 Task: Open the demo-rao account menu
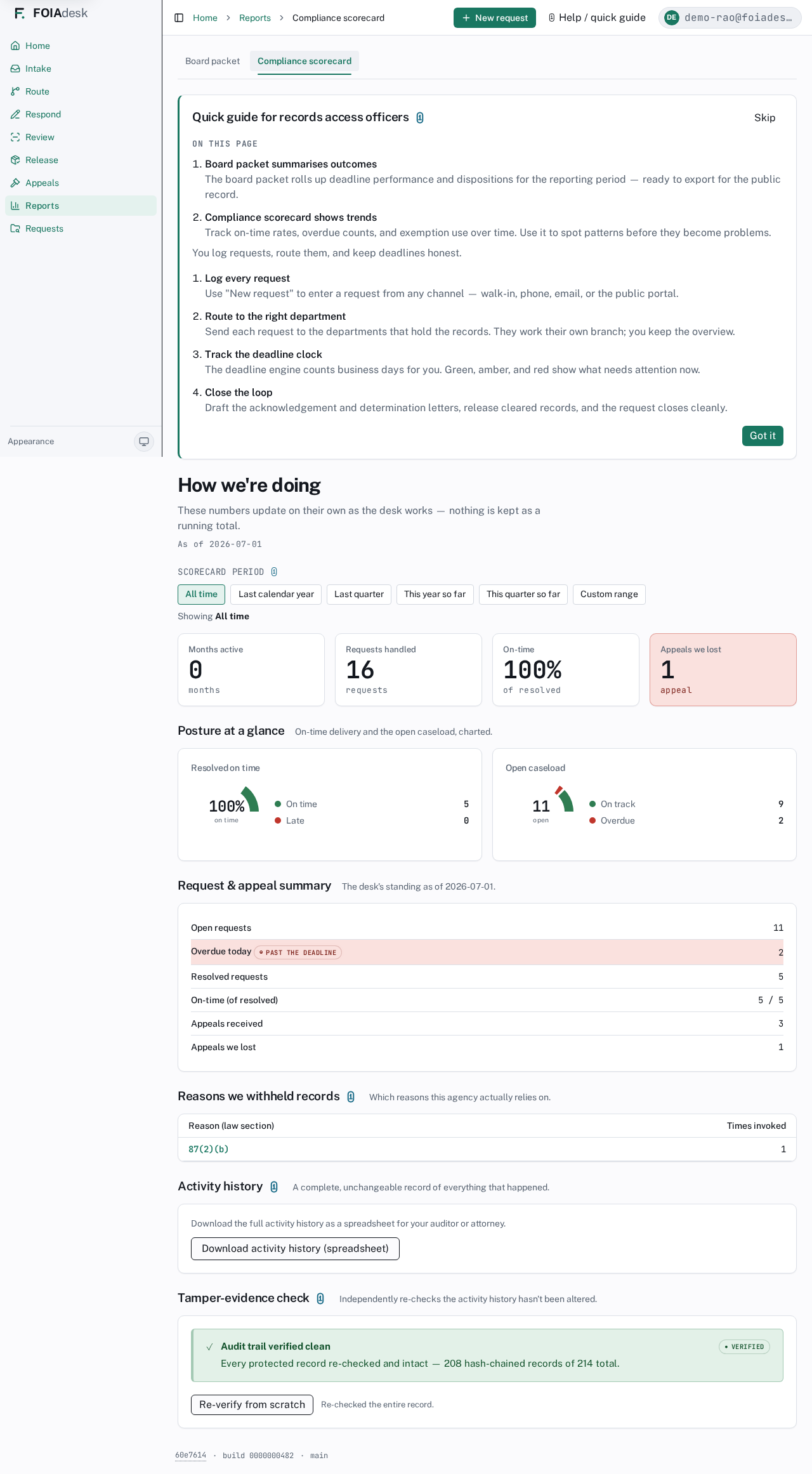click(730, 18)
